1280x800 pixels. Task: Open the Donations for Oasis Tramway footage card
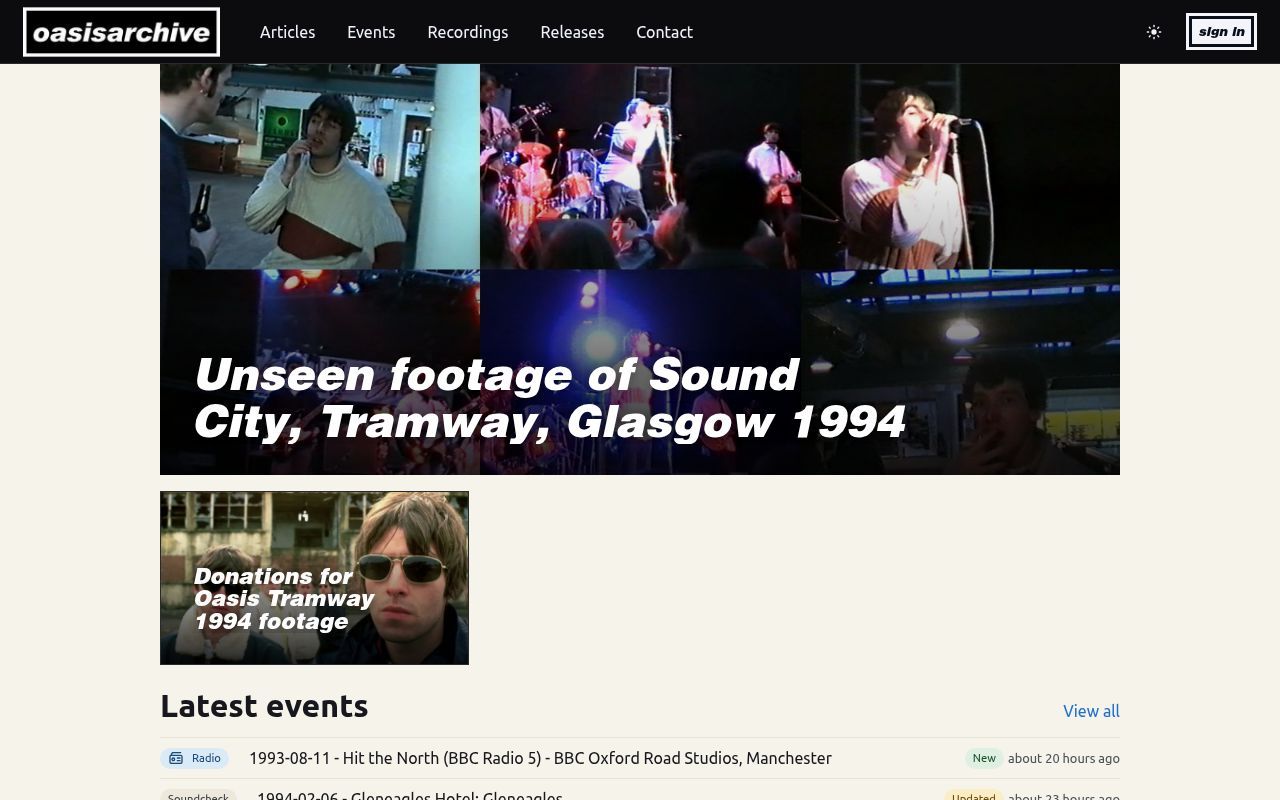coord(314,578)
